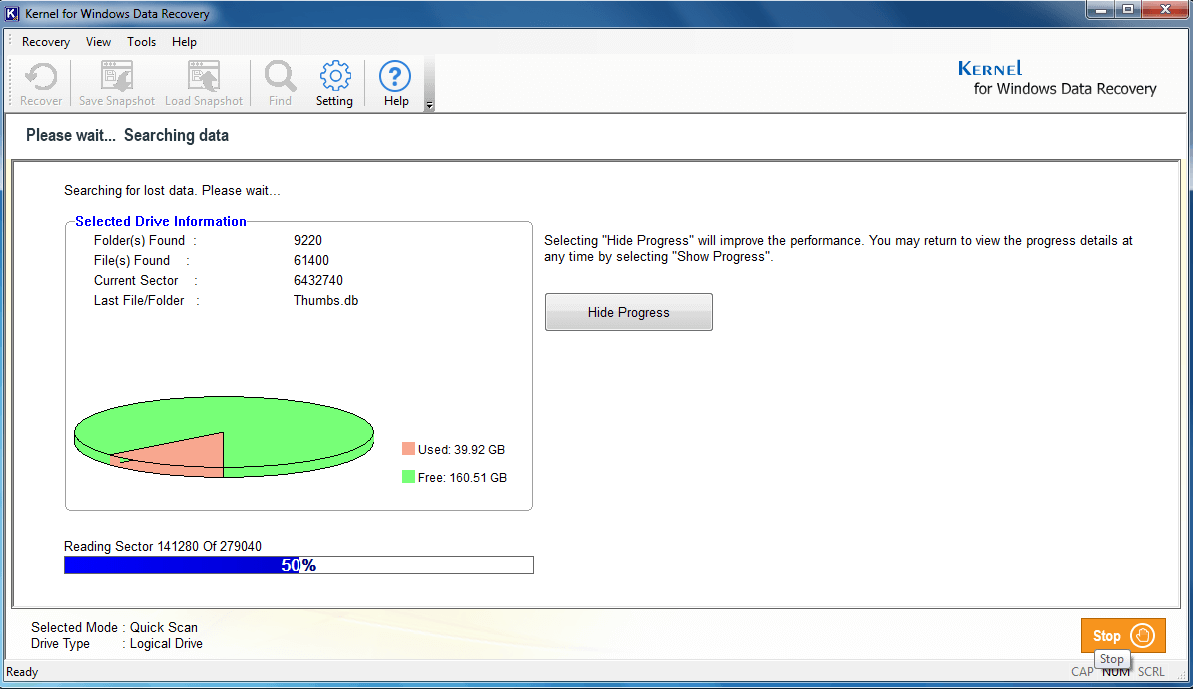Click the Save Snapshot icon
The image size is (1193, 689).
(116, 84)
